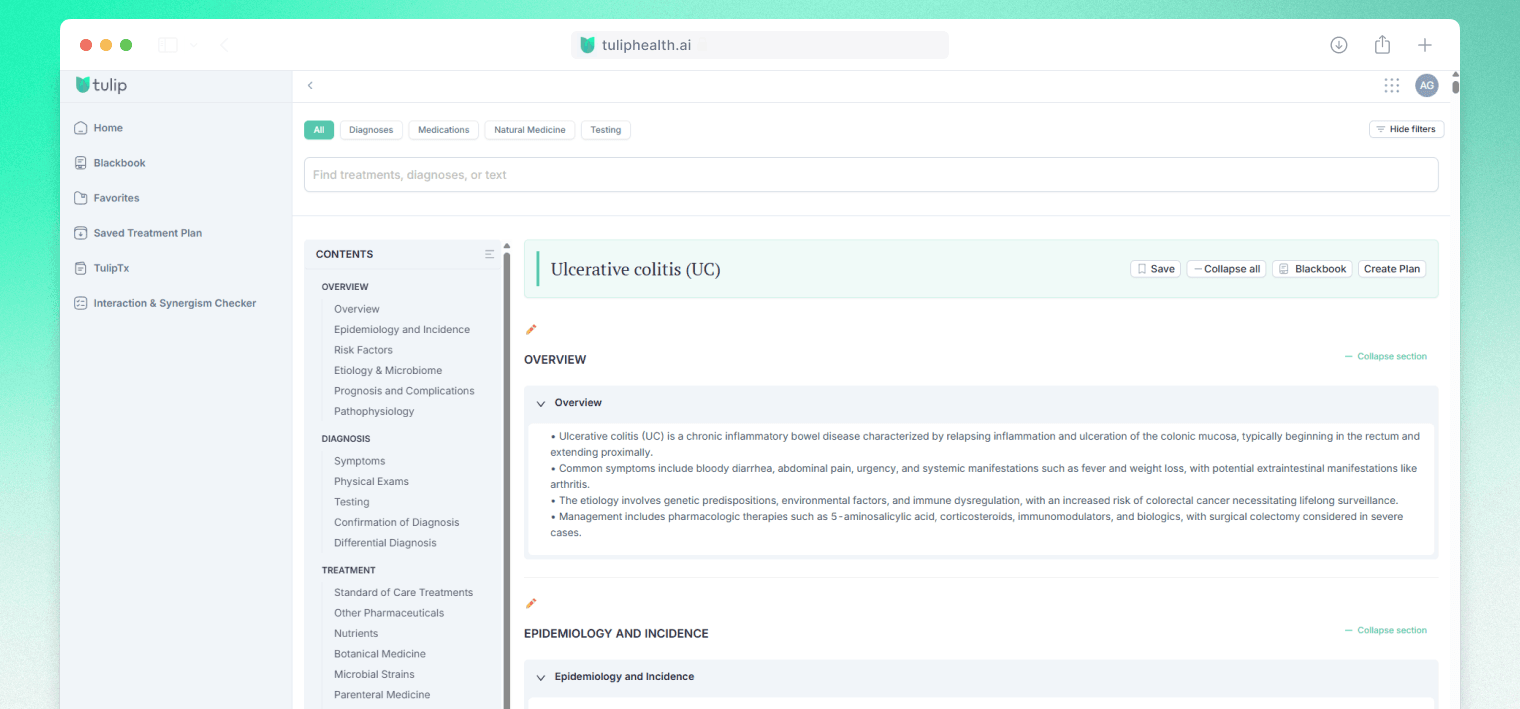Viewport: 1520px width, 709px height.
Task: Click the main page scrollbar
Action: pos(1455,86)
